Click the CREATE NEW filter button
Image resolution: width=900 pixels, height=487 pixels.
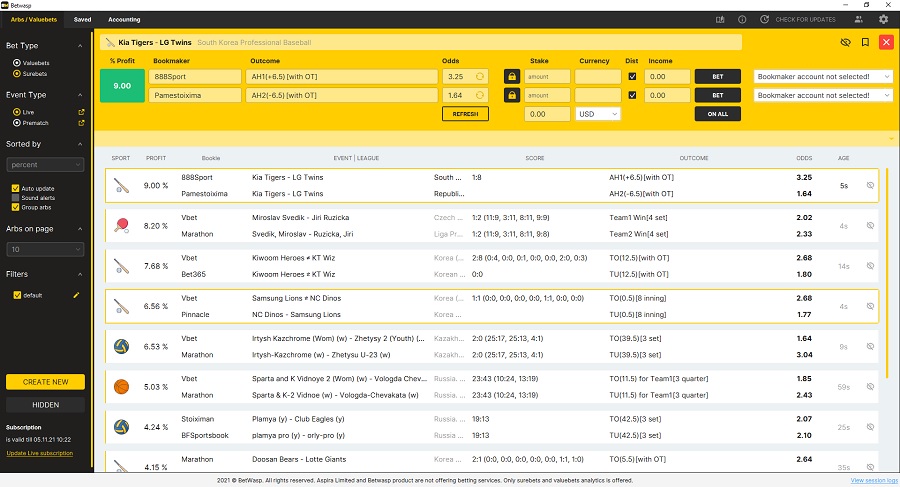click(45, 382)
